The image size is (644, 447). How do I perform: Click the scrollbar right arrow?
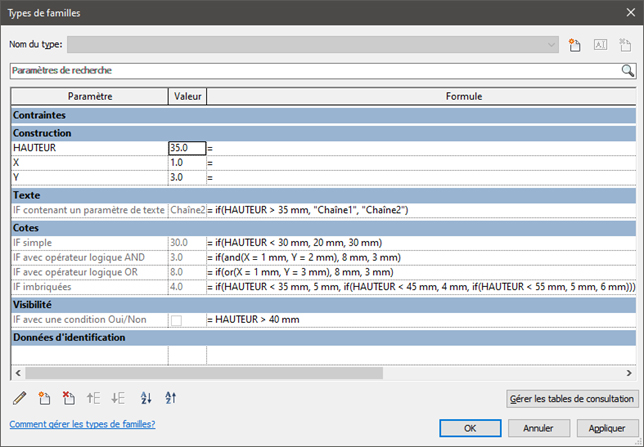coord(629,373)
